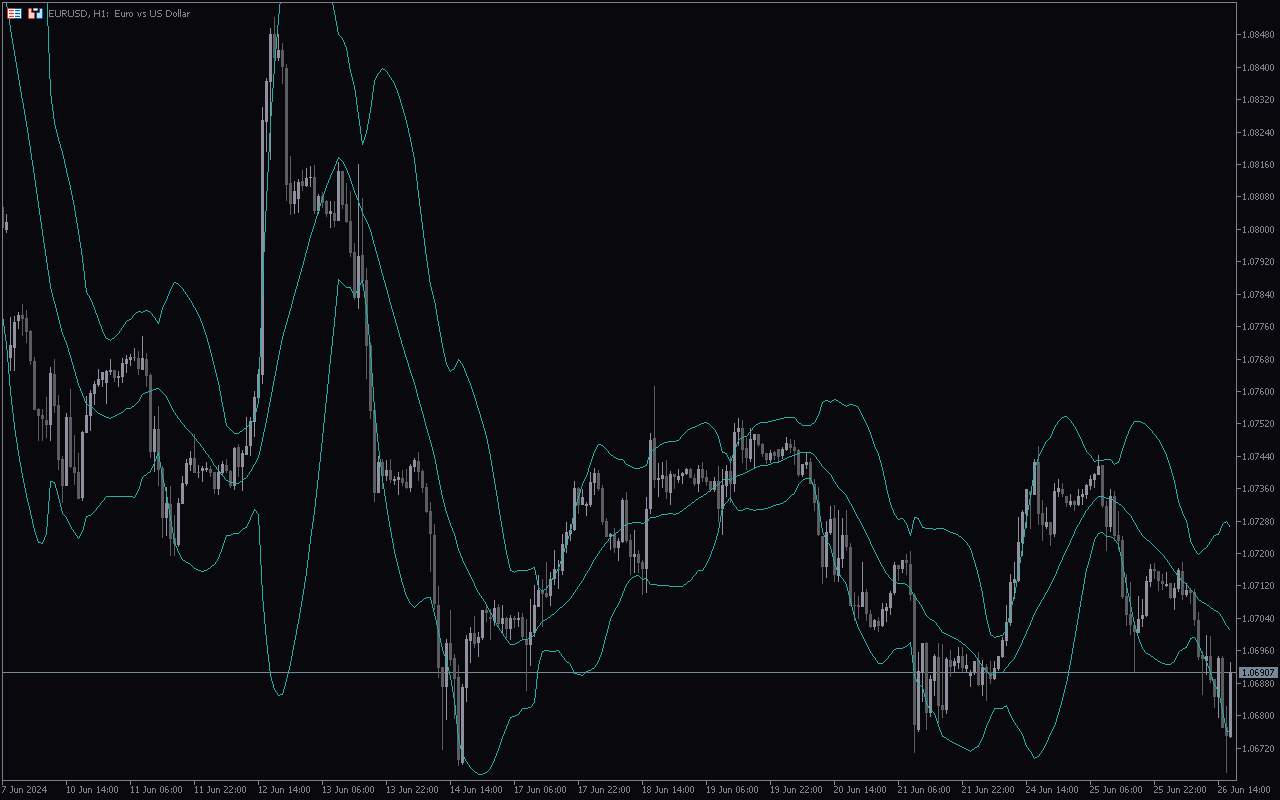Click the 1.07920 price scale value
1280x800 pixels.
1257,262
